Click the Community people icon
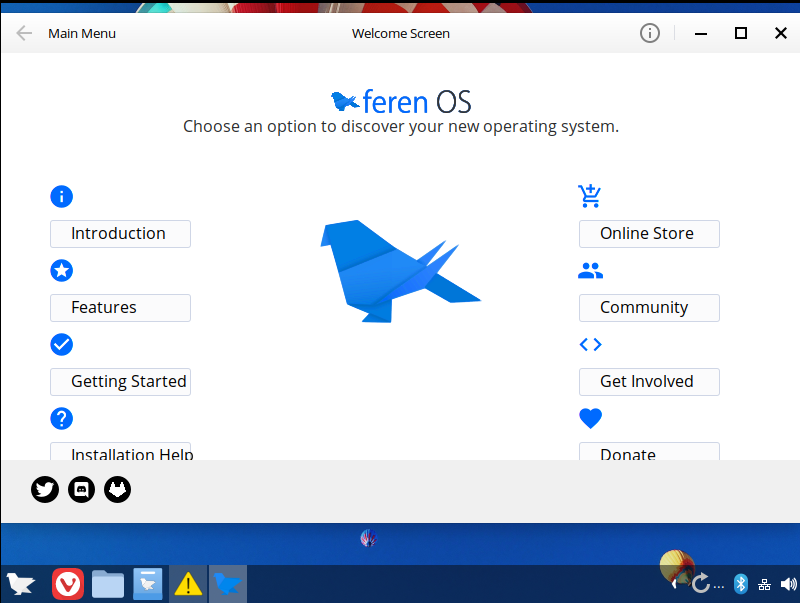Viewport: 800px width, 603px height. [590, 270]
